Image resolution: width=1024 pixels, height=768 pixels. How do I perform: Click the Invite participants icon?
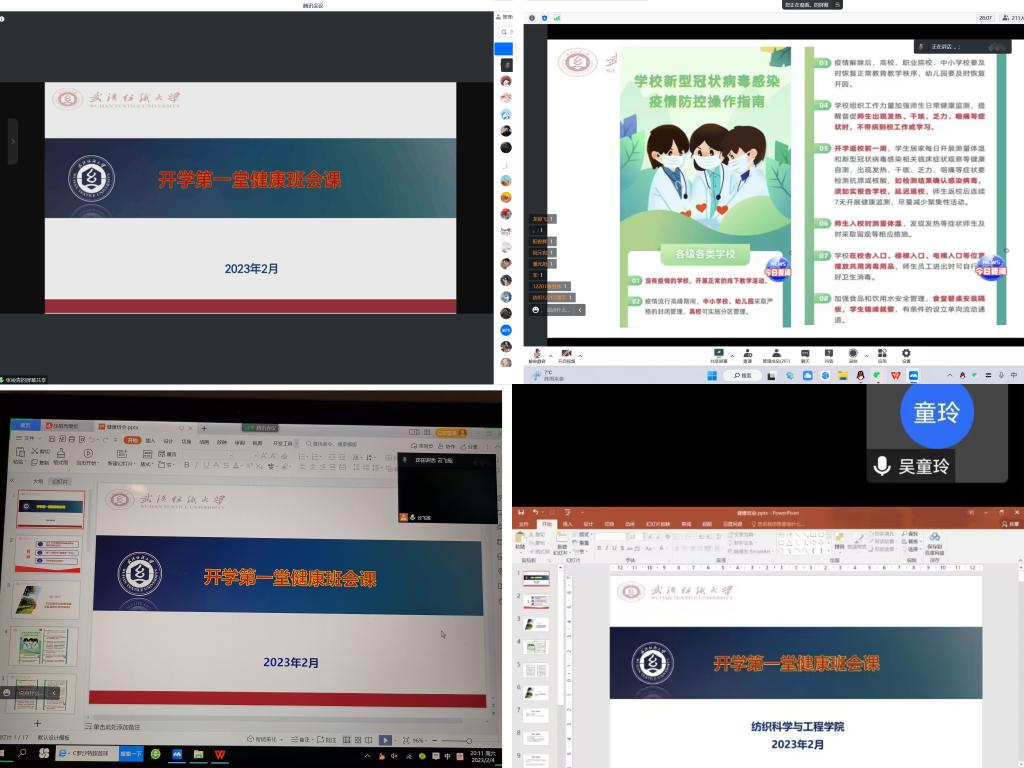tap(748, 352)
